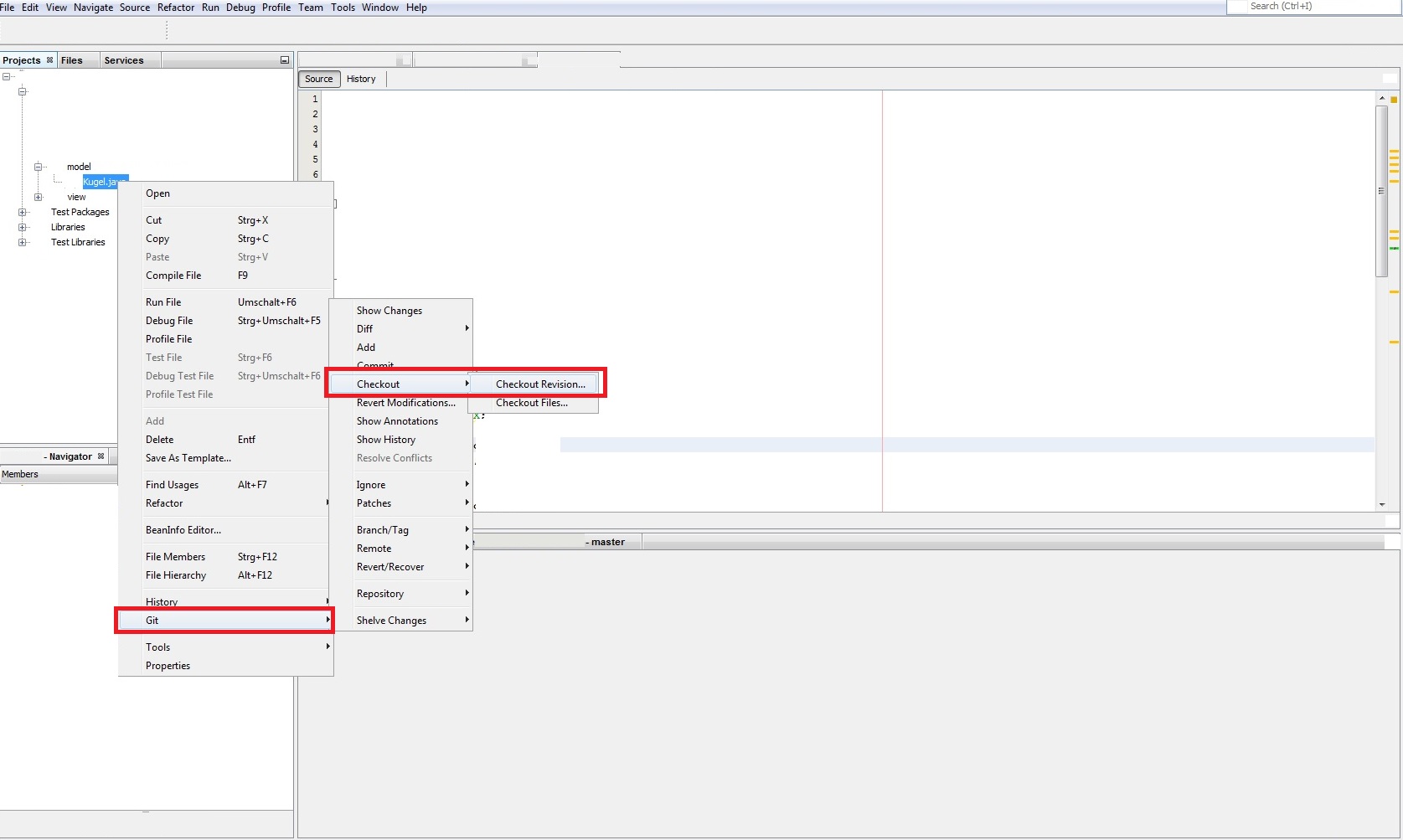Click Add in the Git submenu
Viewport: 1403px width, 840px height.
point(401,348)
